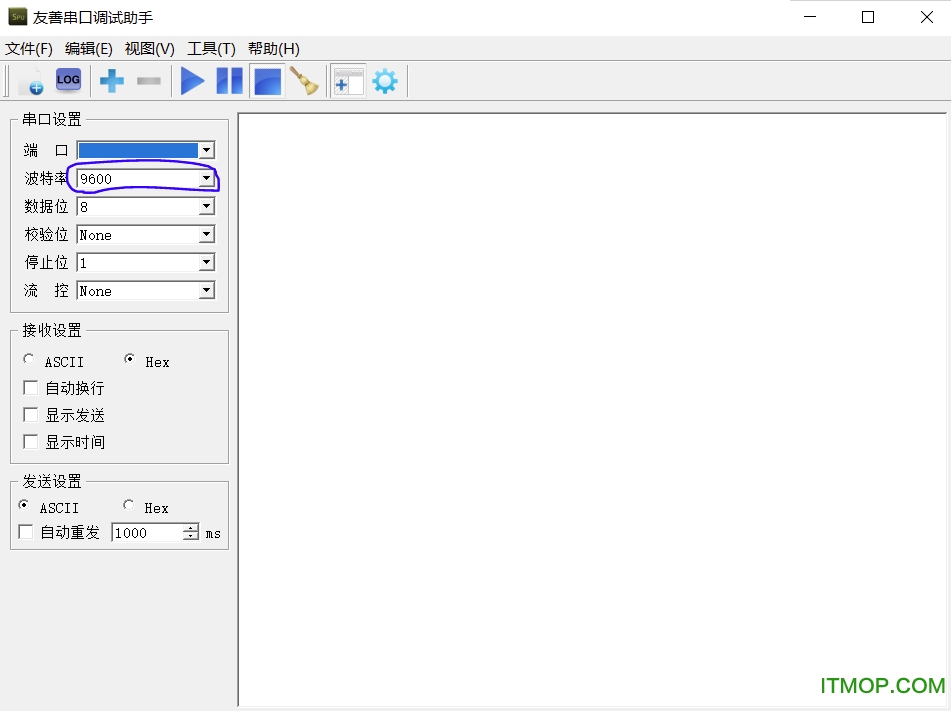Viewport: 951px width, 711px height.
Task: Enable the 自动重发 auto-resend checkbox
Action: [26, 533]
